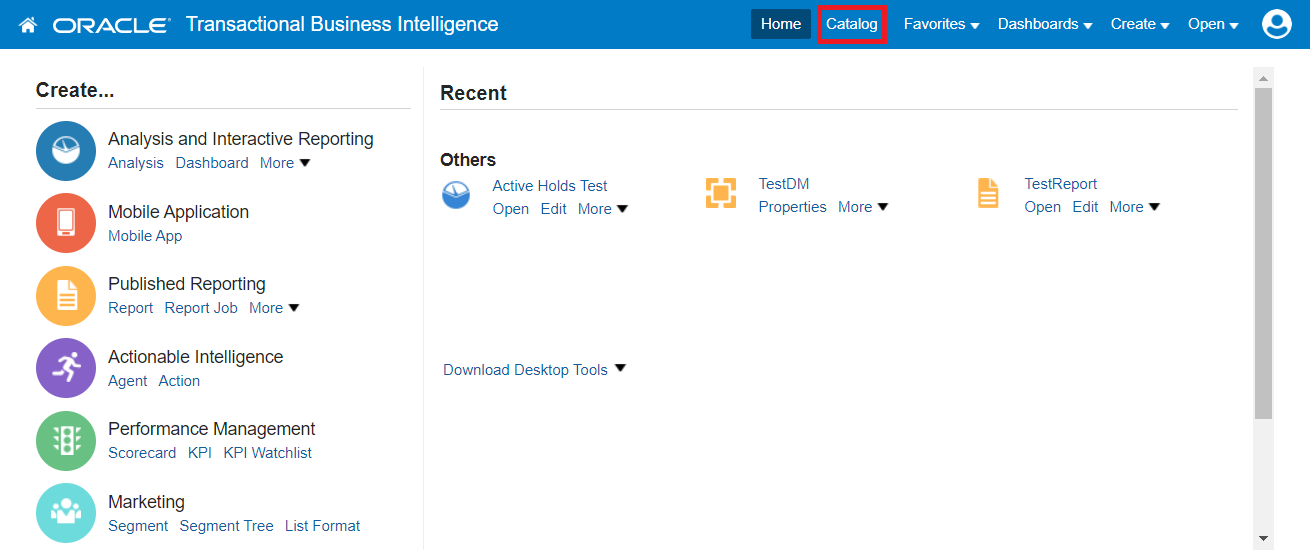The height and width of the screenshot is (555, 1310).
Task: Expand More under Analysis and Interactive Reporting
Action: 285,163
